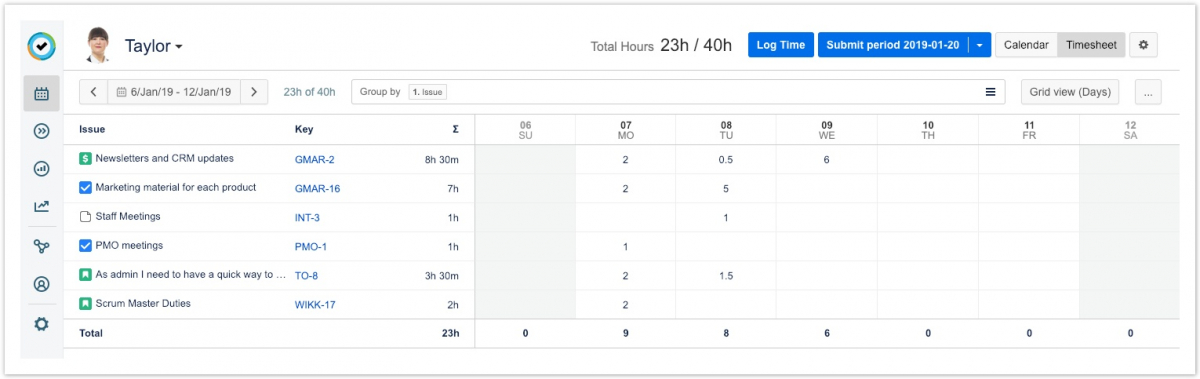Open the ellipsis more options button
1200x379 pixels.
pyautogui.click(x=1147, y=92)
